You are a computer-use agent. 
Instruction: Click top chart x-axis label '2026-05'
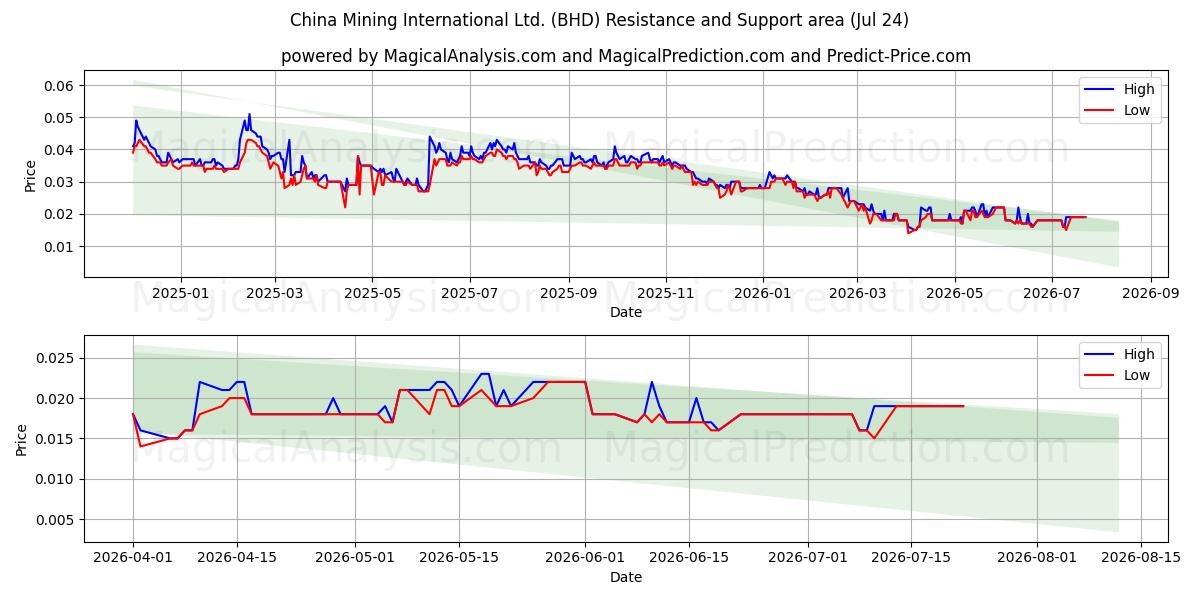pos(954,294)
